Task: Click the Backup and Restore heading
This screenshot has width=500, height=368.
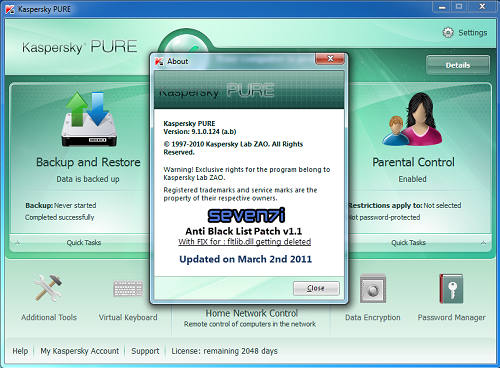Action: (88, 162)
